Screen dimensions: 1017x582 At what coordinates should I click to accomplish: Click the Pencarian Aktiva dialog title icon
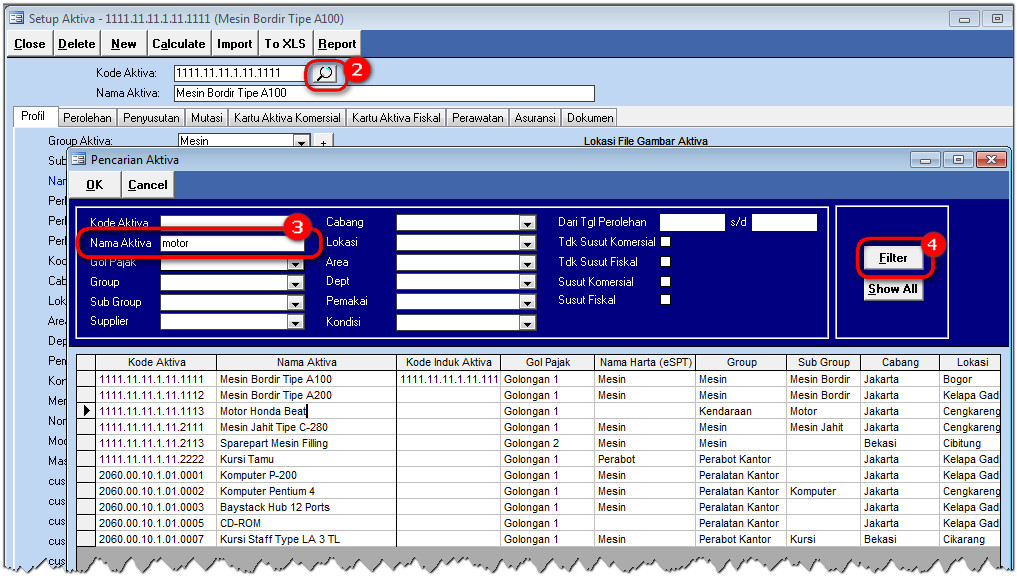click(x=79, y=159)
